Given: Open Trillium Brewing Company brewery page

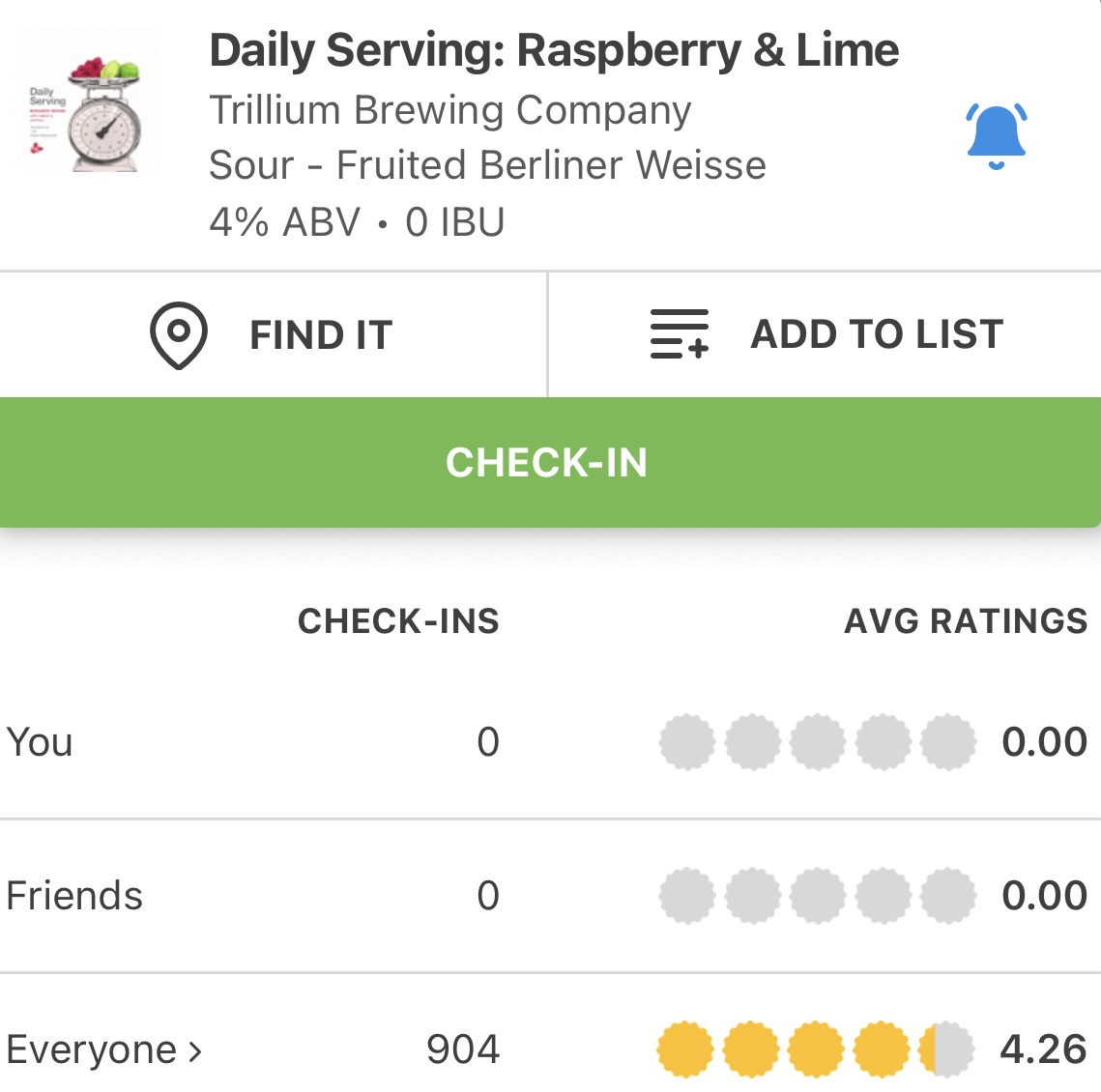Looking at the screenshot, I should (x=450, y=110).
